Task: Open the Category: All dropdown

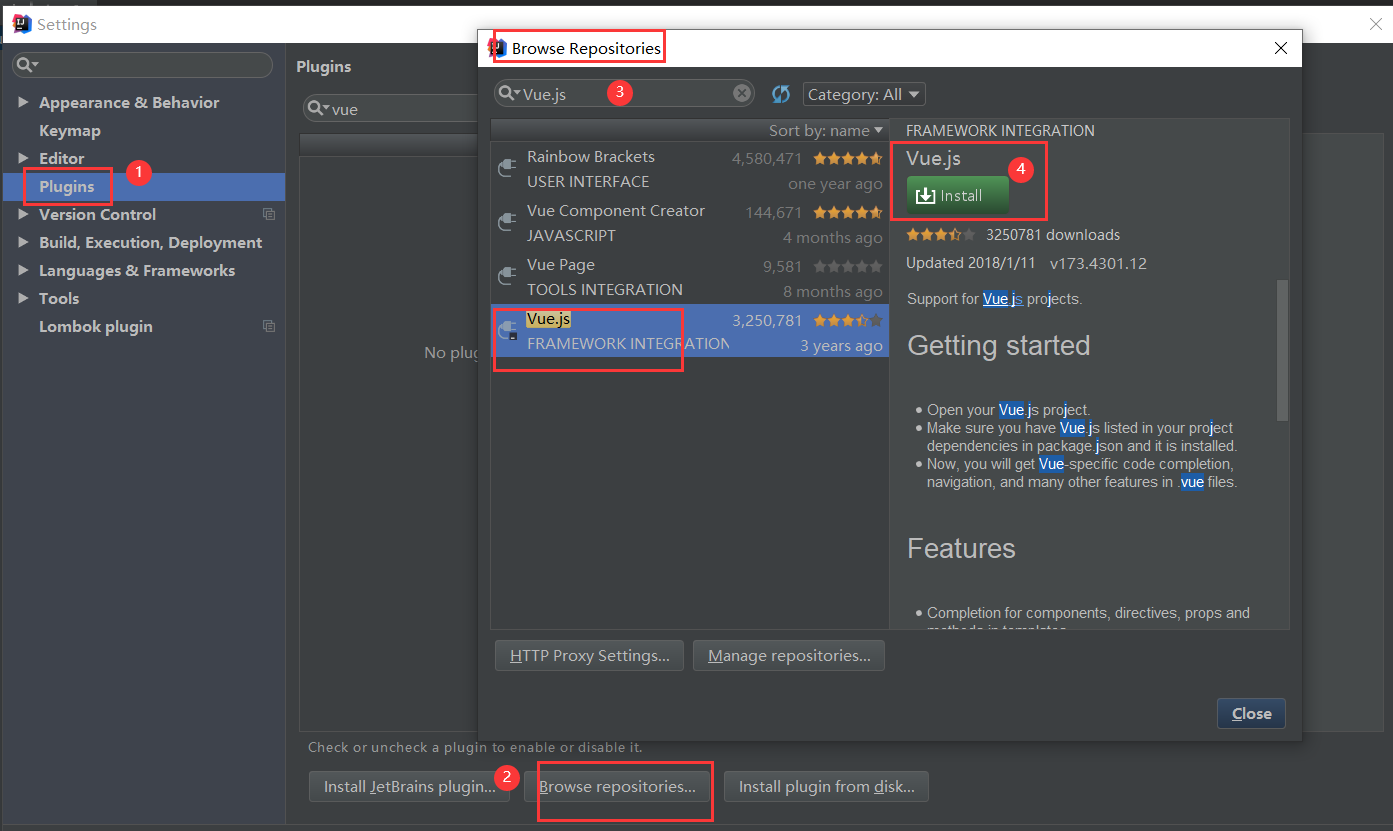Action: (x=864, y=94)
